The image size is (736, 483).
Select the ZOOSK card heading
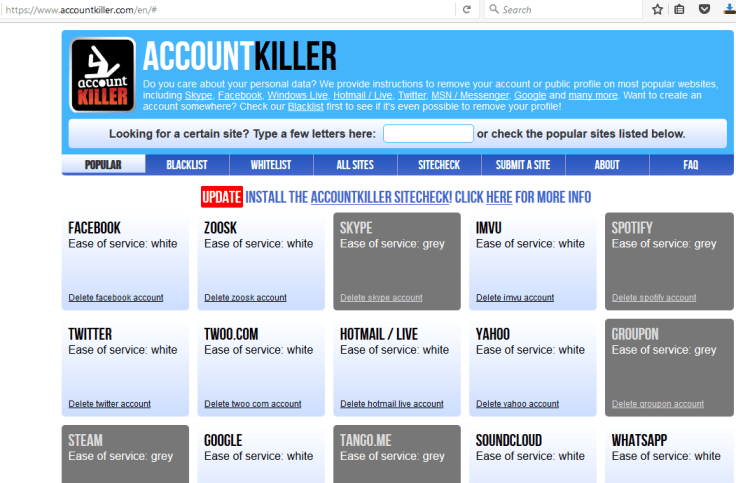point(220,228)
